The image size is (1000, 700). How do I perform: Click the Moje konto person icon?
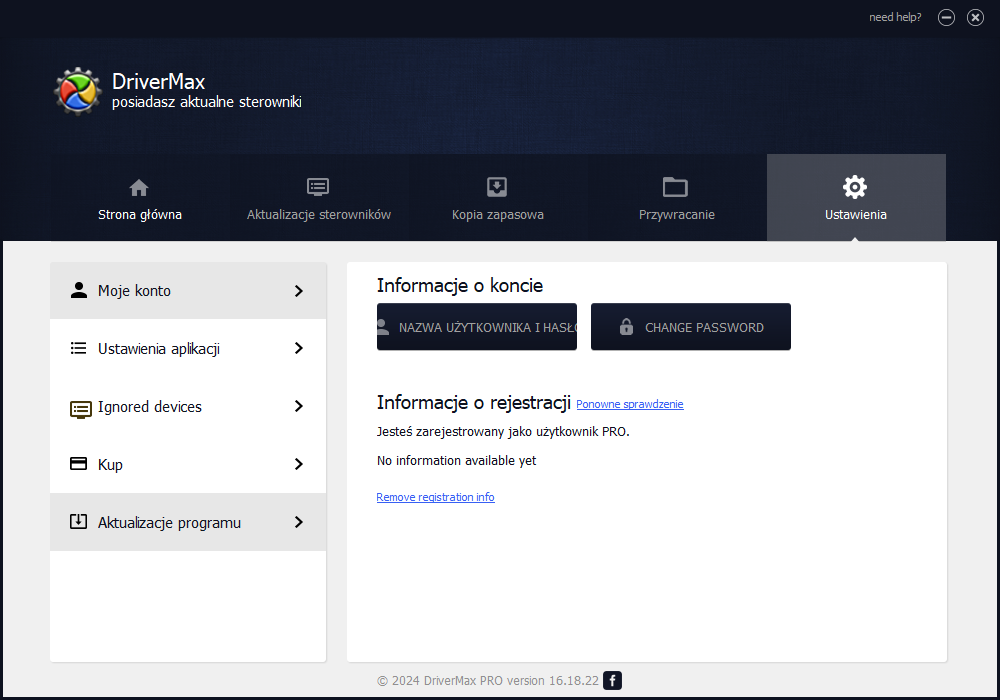[78, 290]
